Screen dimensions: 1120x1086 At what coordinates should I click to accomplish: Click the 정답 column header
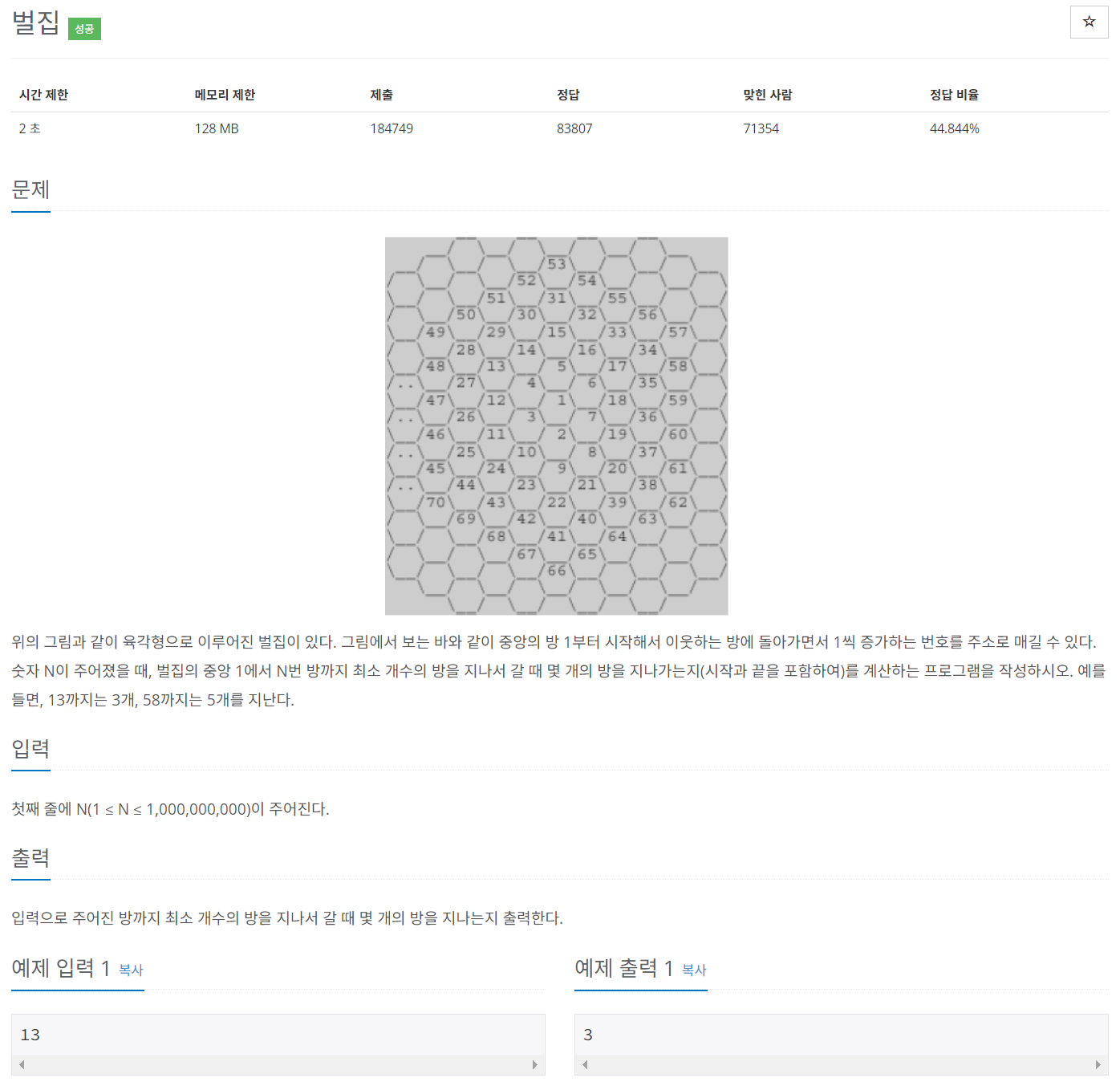click(568, 95)
